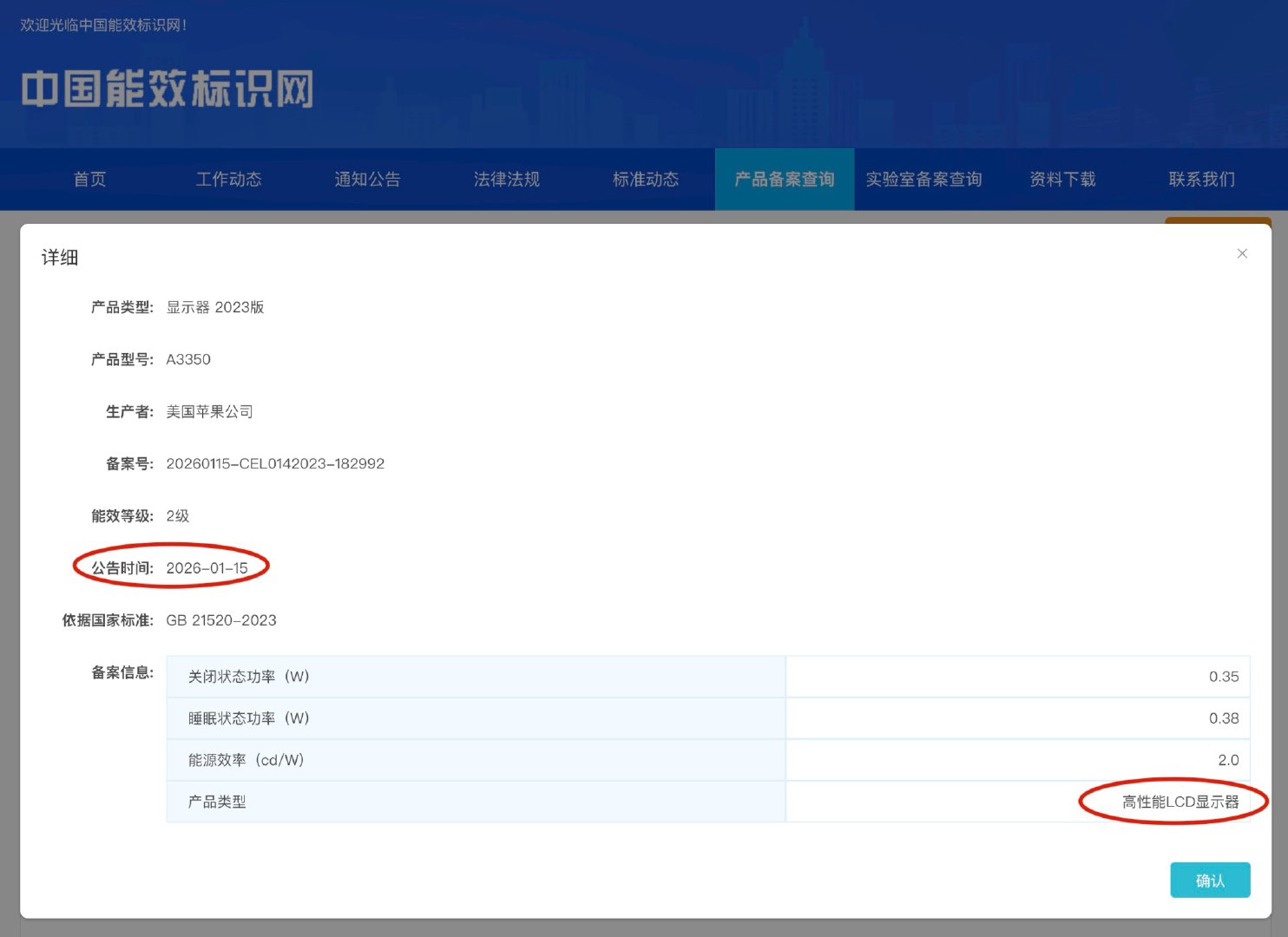Select the 备案号 record number text
1288x937 pixels.
tap(275, 463)
